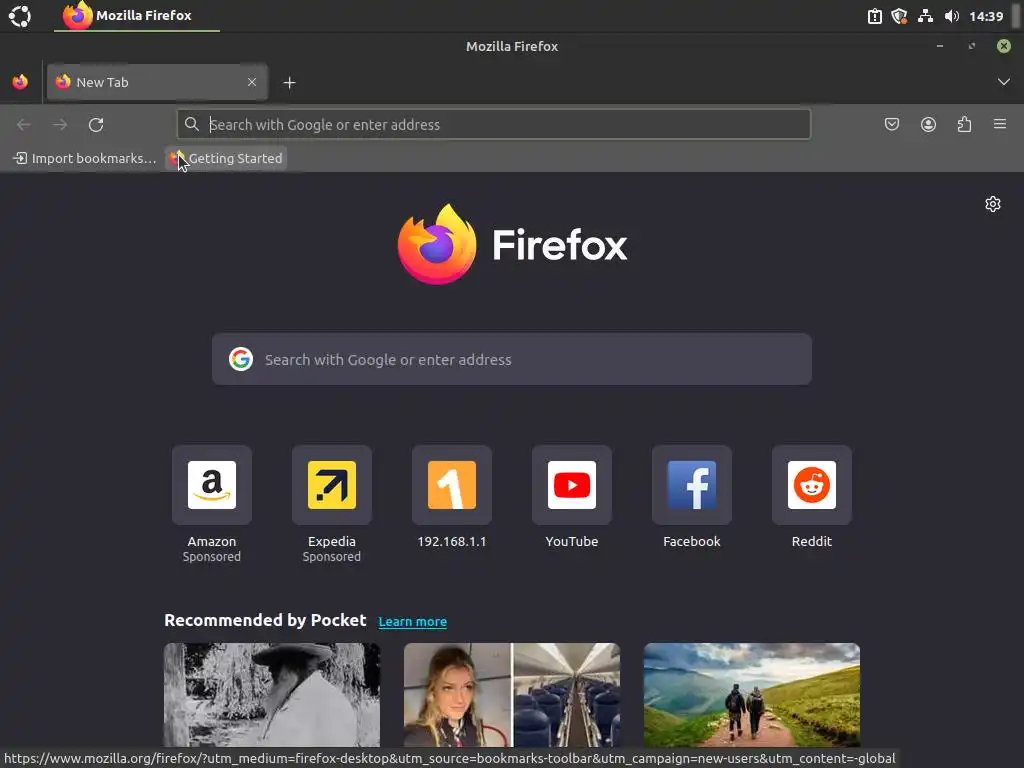1024x768 pixels.
Task: Open the network tray icon
Action: tap(925, 16)
